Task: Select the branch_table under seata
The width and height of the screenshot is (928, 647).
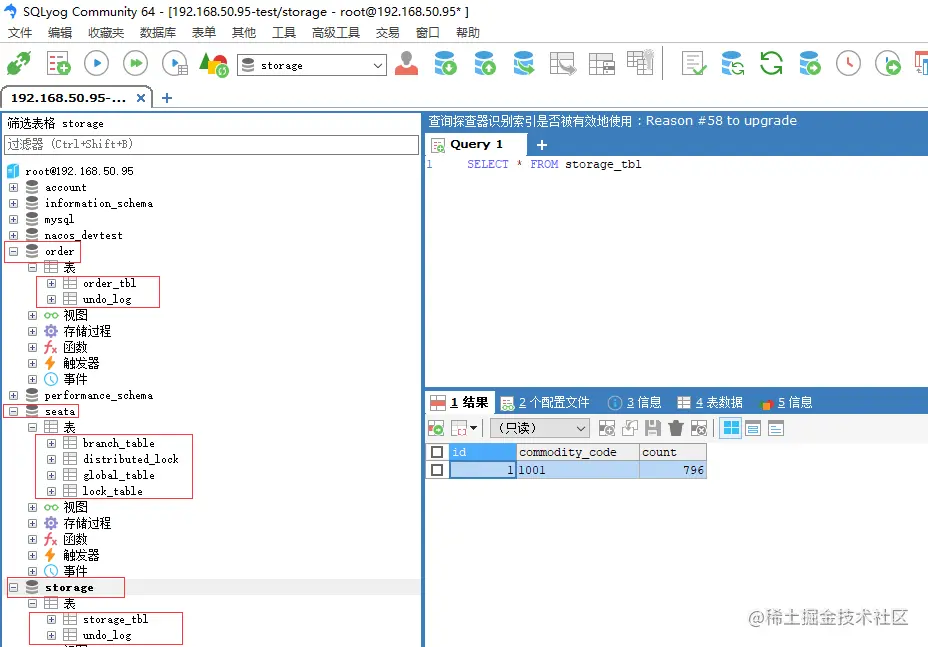Action: coord(118,443)
